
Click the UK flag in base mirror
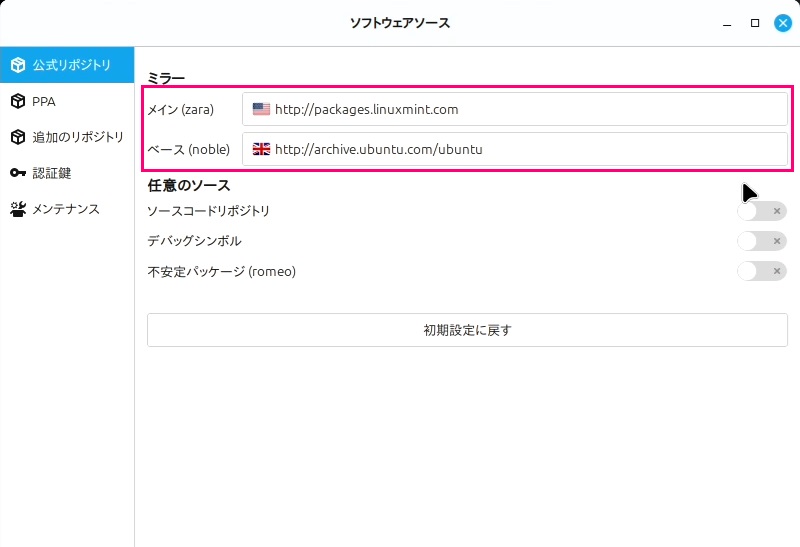click(261, 149)
